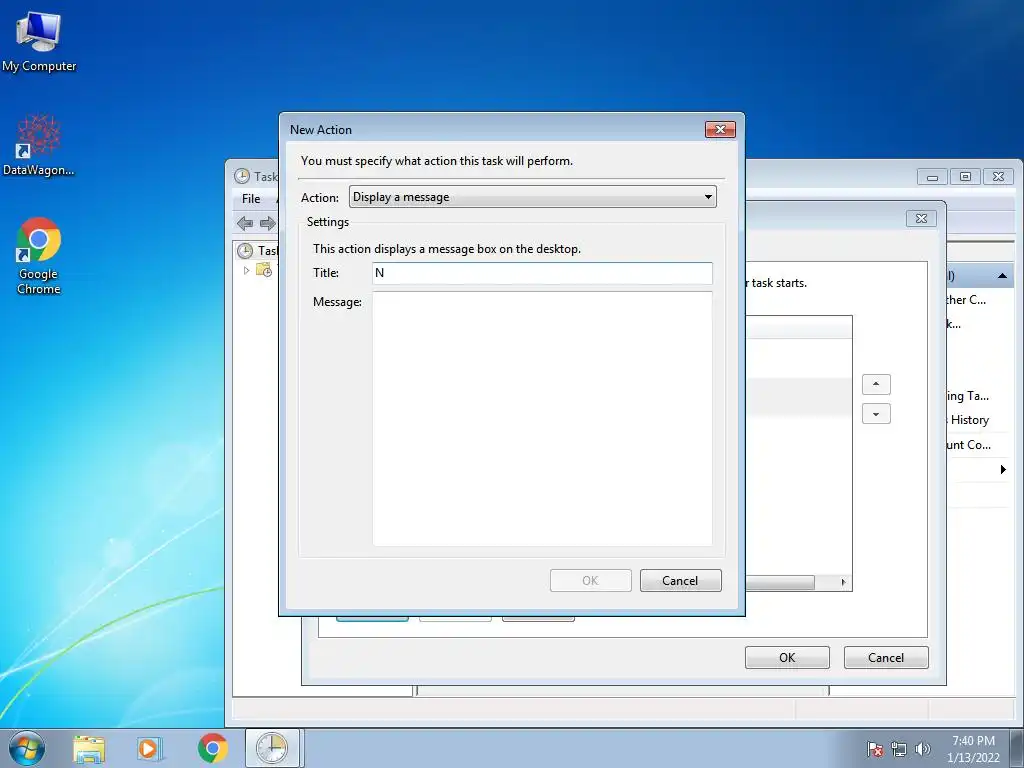Screen dimensions: 1024x768
Task: Open the network tray icon
Action: pos(899,749)
